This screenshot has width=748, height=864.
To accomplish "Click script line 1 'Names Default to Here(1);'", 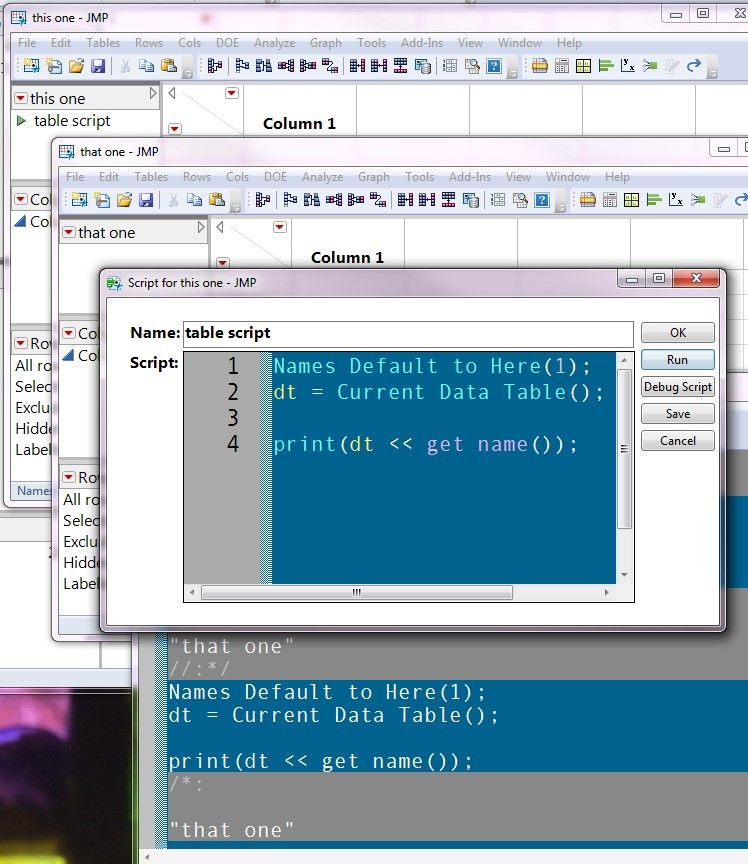I will point(432,366).
